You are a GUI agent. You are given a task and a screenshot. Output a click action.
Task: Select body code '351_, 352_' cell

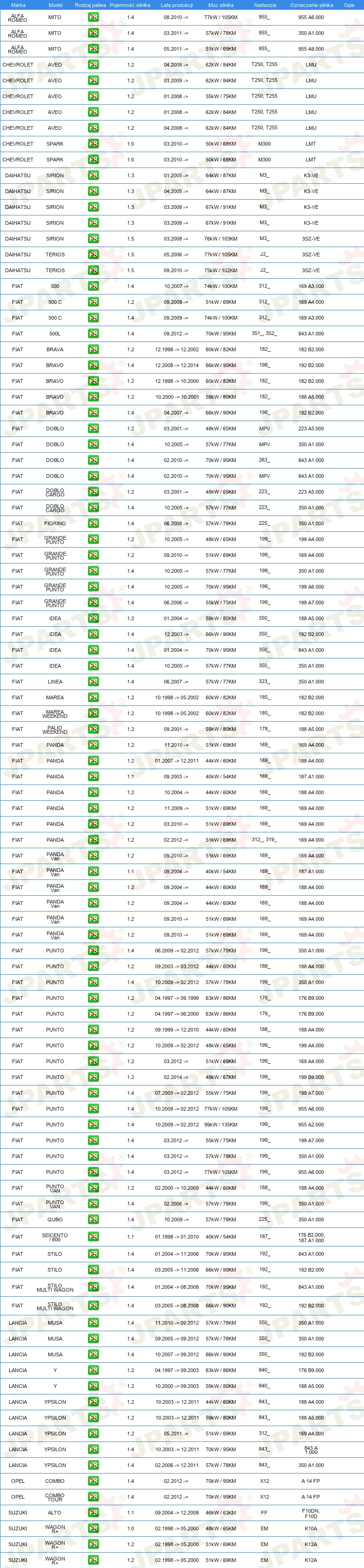(x=264, y=334)
